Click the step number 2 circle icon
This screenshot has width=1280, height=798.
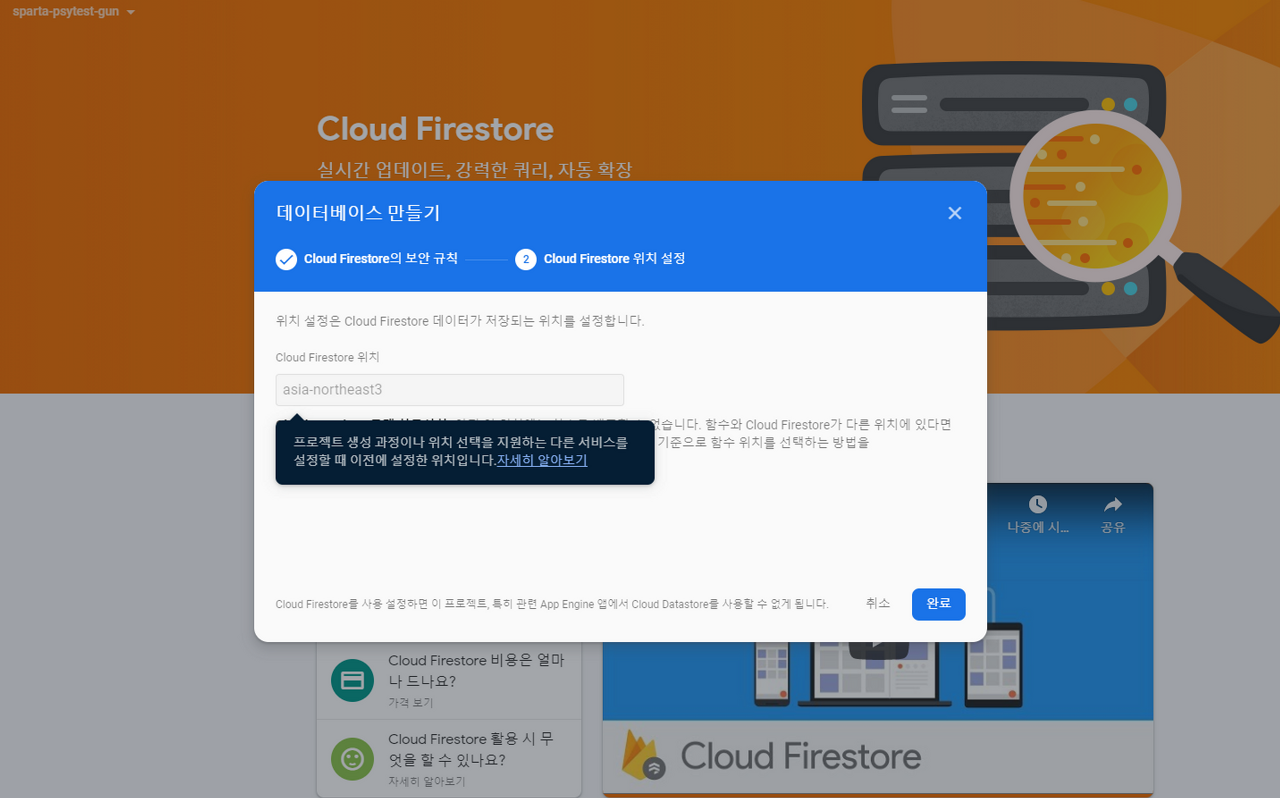click(526, 259)
